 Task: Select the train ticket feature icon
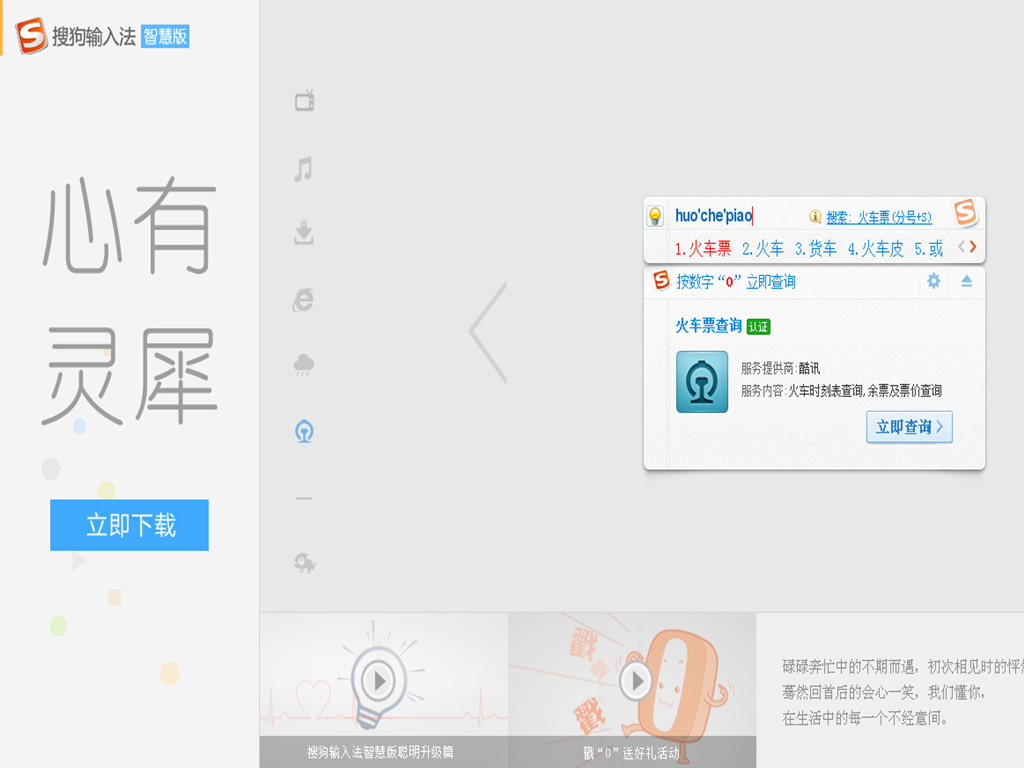[304, 432]
